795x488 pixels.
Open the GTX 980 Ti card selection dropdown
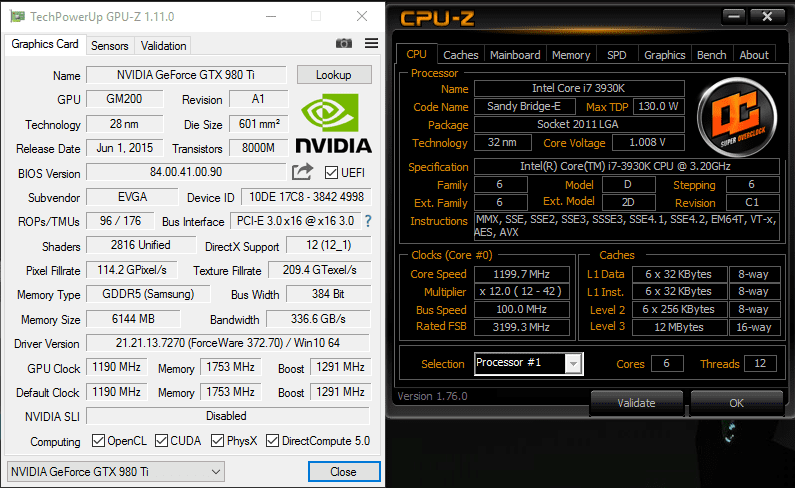point(116,472)
